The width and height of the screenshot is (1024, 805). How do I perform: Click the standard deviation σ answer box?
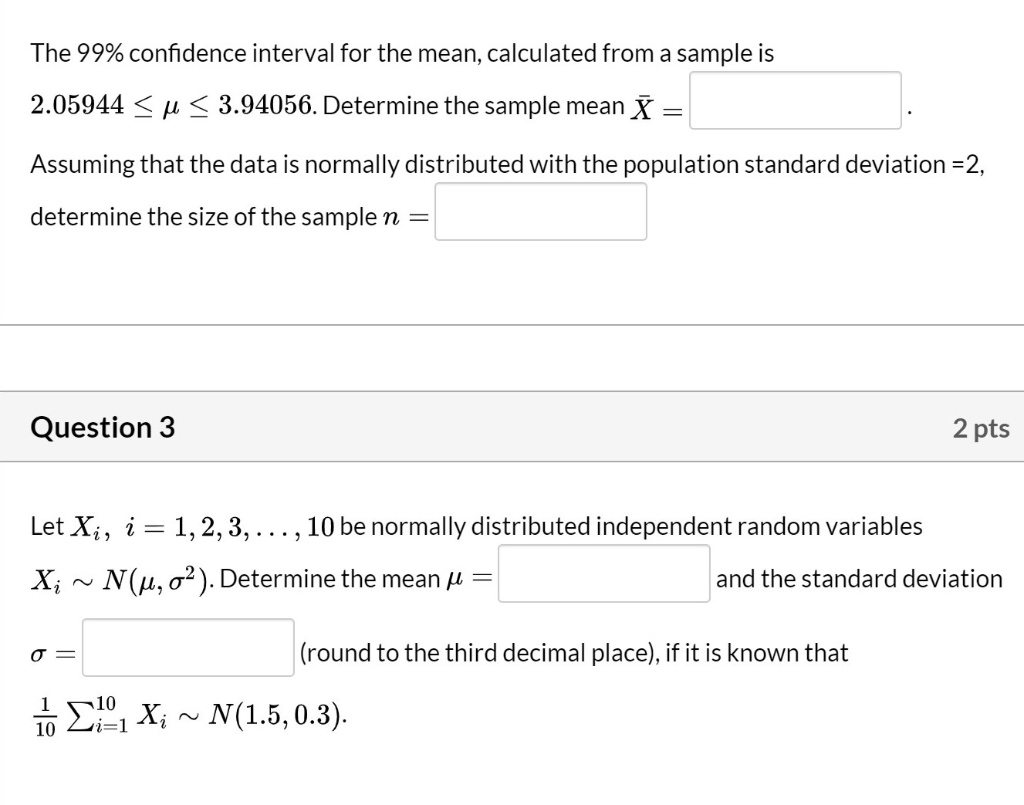click(187, 650)
